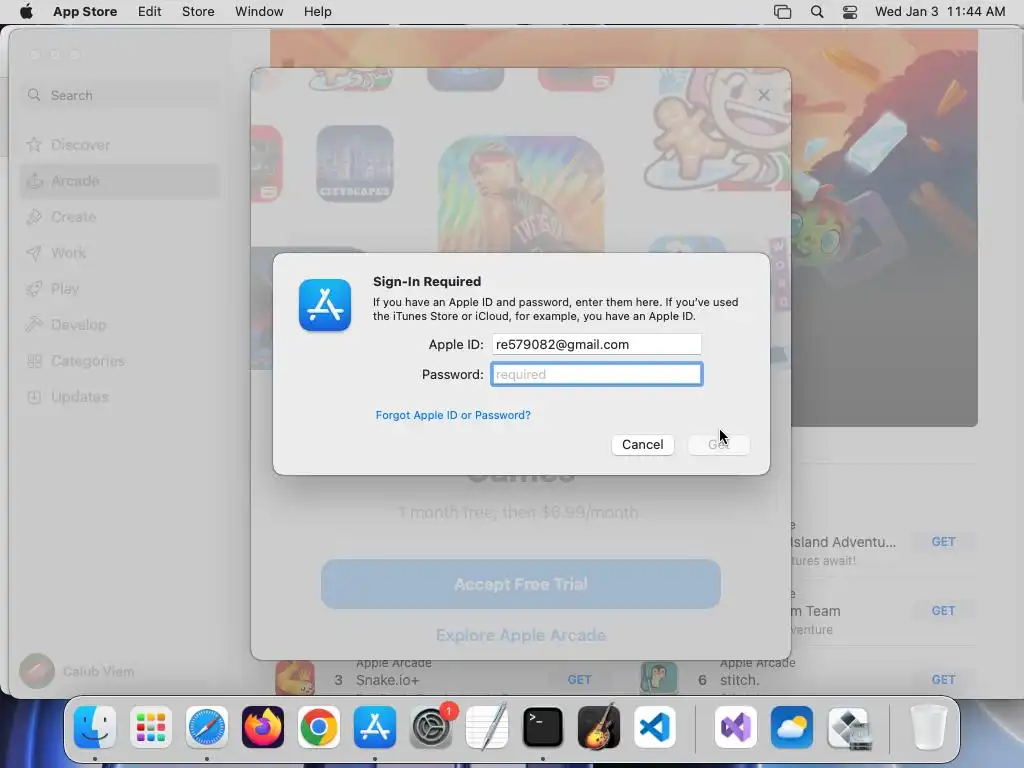Get the stitch. game

coord(943,680)
